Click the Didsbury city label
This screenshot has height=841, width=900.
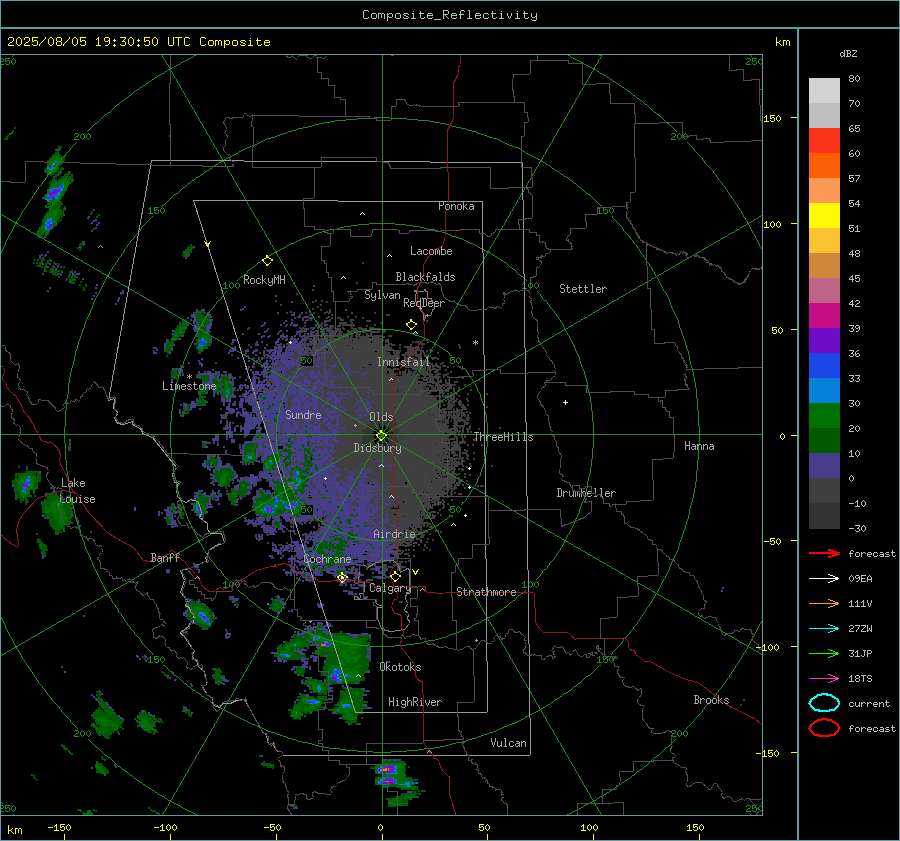point(377,448)
